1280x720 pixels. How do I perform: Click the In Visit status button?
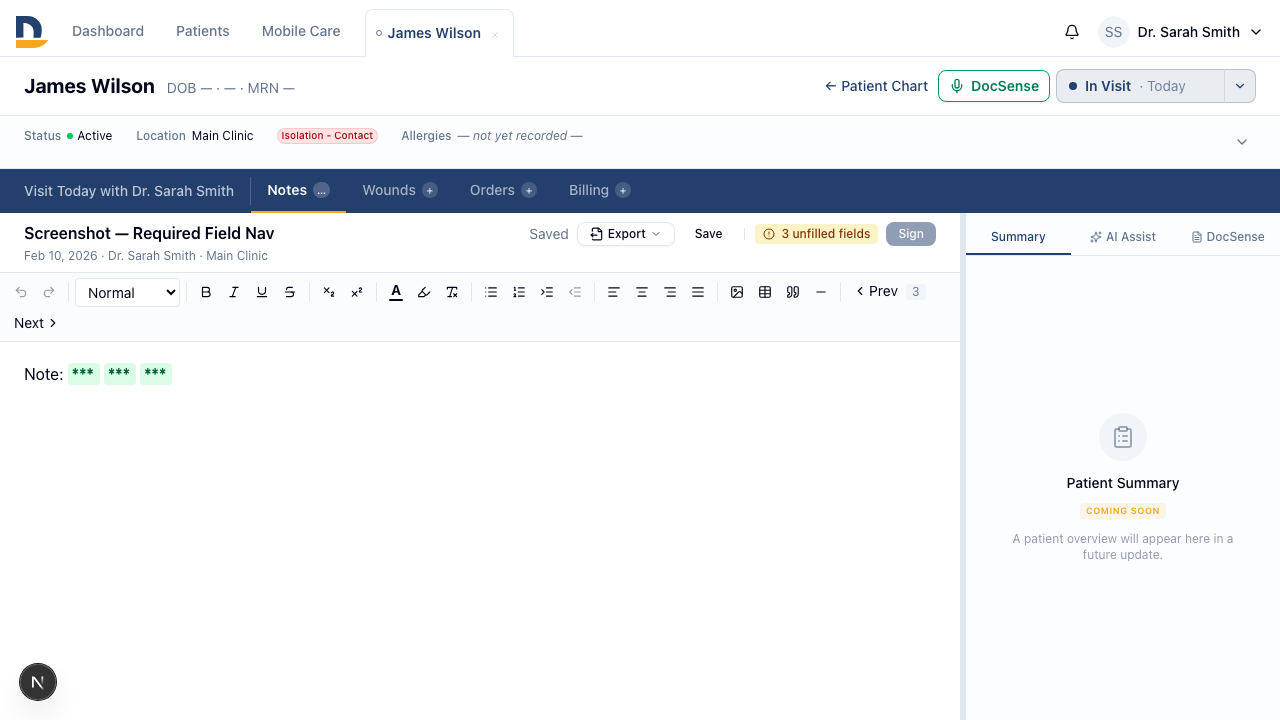pyautogui.click(x=1140, y=86)
